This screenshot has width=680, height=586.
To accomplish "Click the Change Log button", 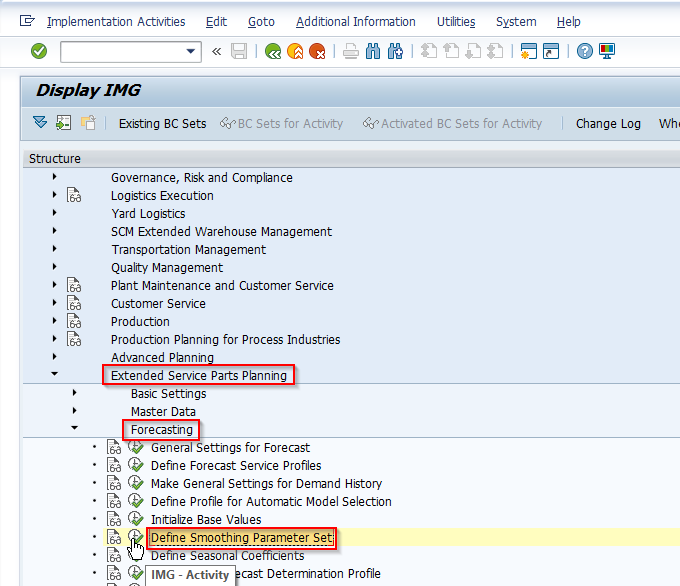I will 608,124.
